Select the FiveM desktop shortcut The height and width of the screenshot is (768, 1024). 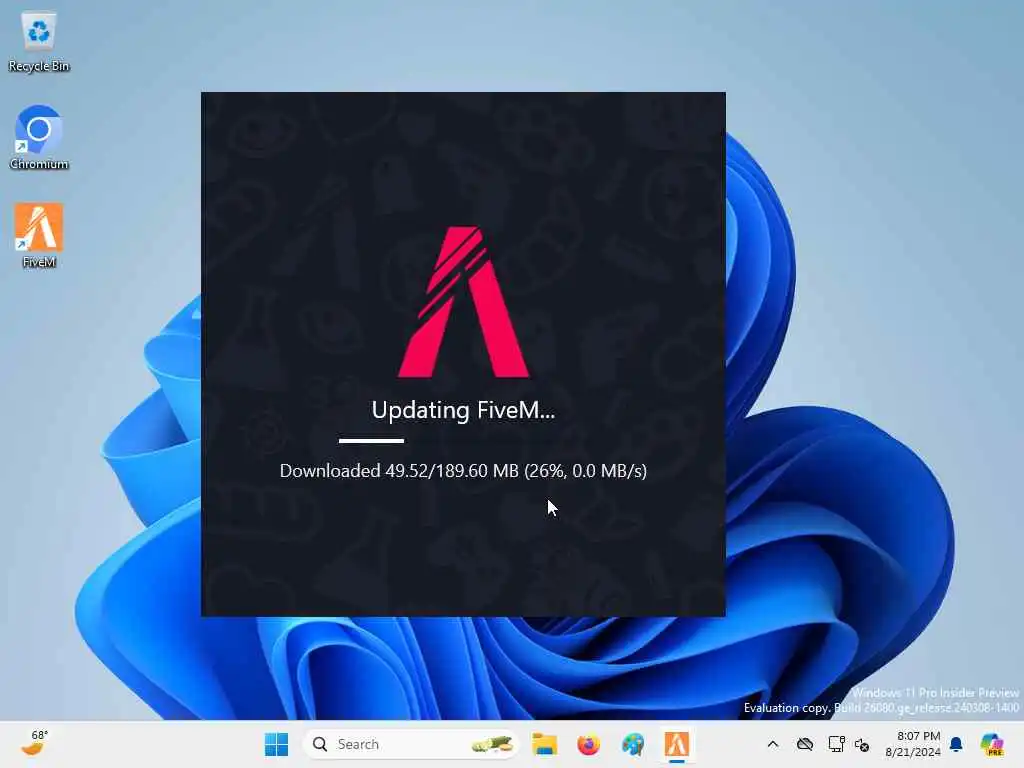tap(39, 235)
